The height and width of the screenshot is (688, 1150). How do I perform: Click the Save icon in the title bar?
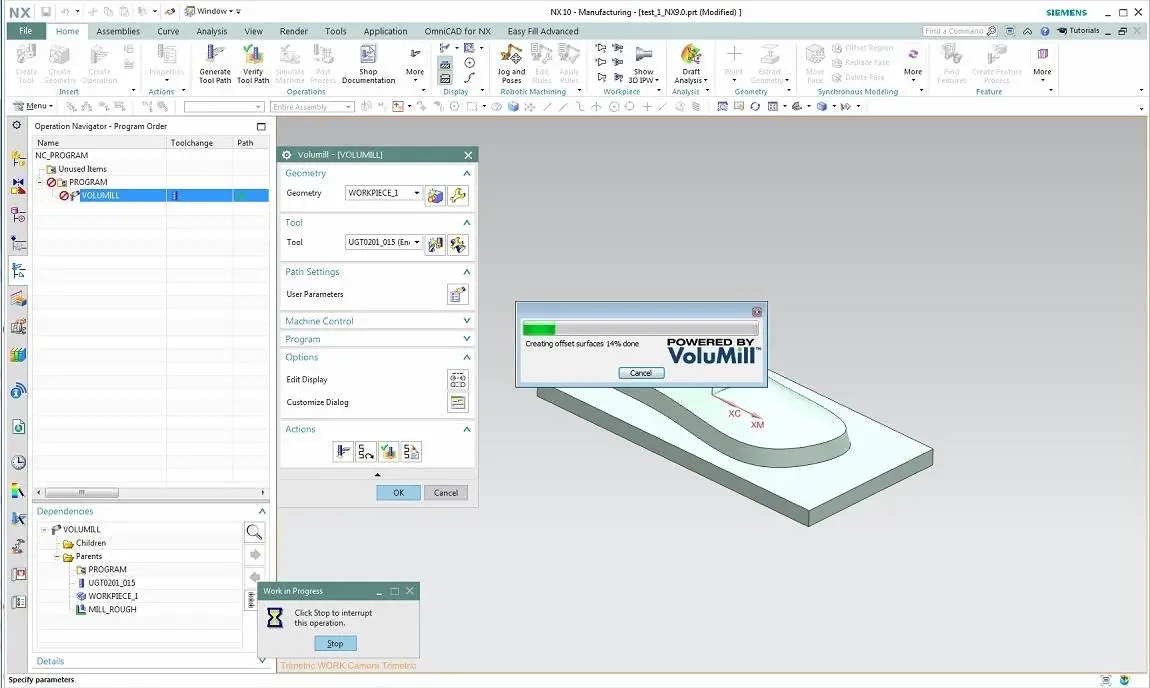pos(45,12)
